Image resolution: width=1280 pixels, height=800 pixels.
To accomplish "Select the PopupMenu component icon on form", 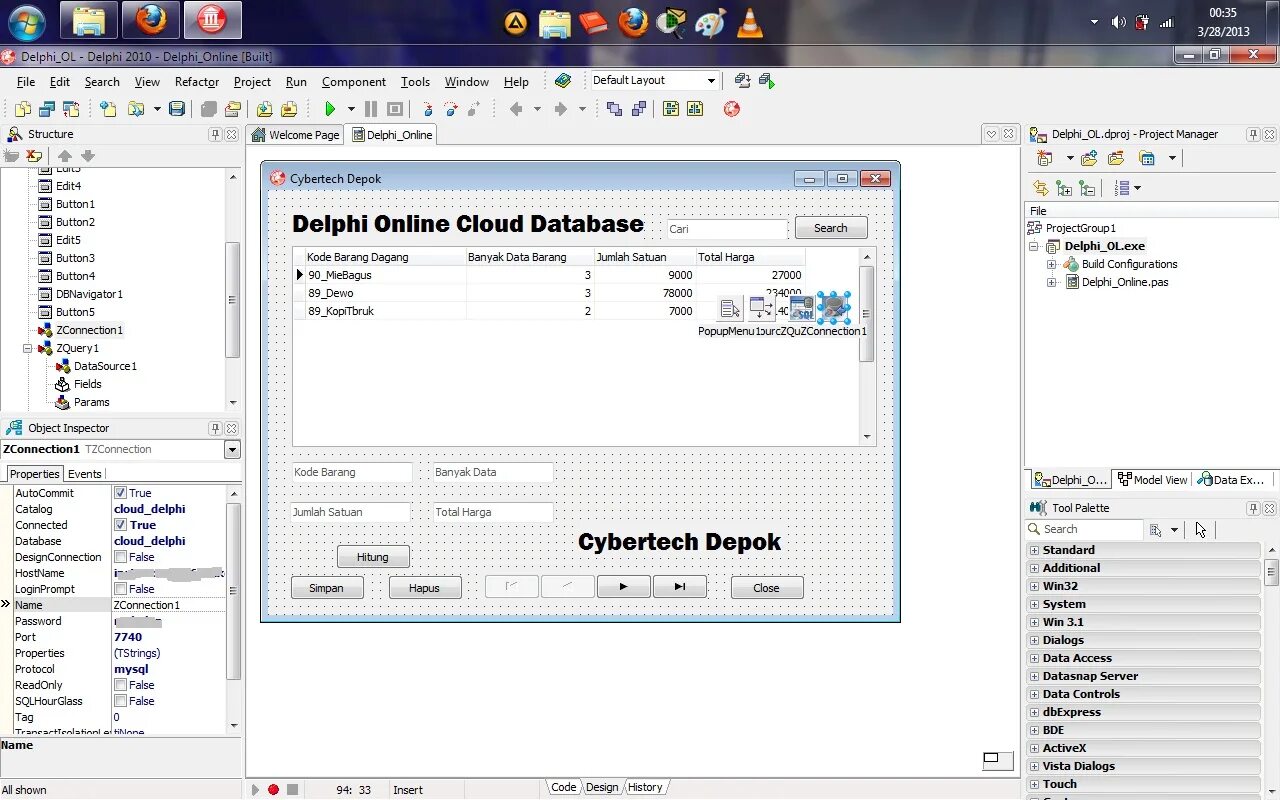I will tap(730, 309).
